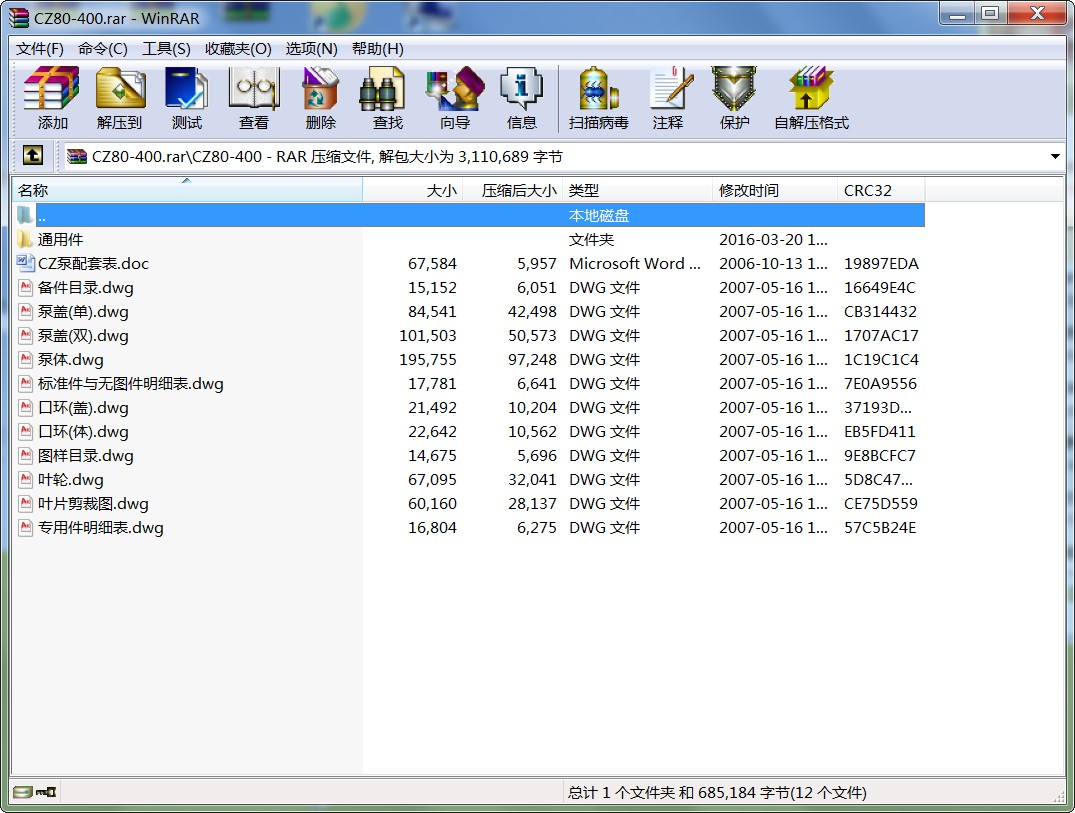Click the password key icon in status bar
This screenshot has height=813, width=1075.
point(46,792)
